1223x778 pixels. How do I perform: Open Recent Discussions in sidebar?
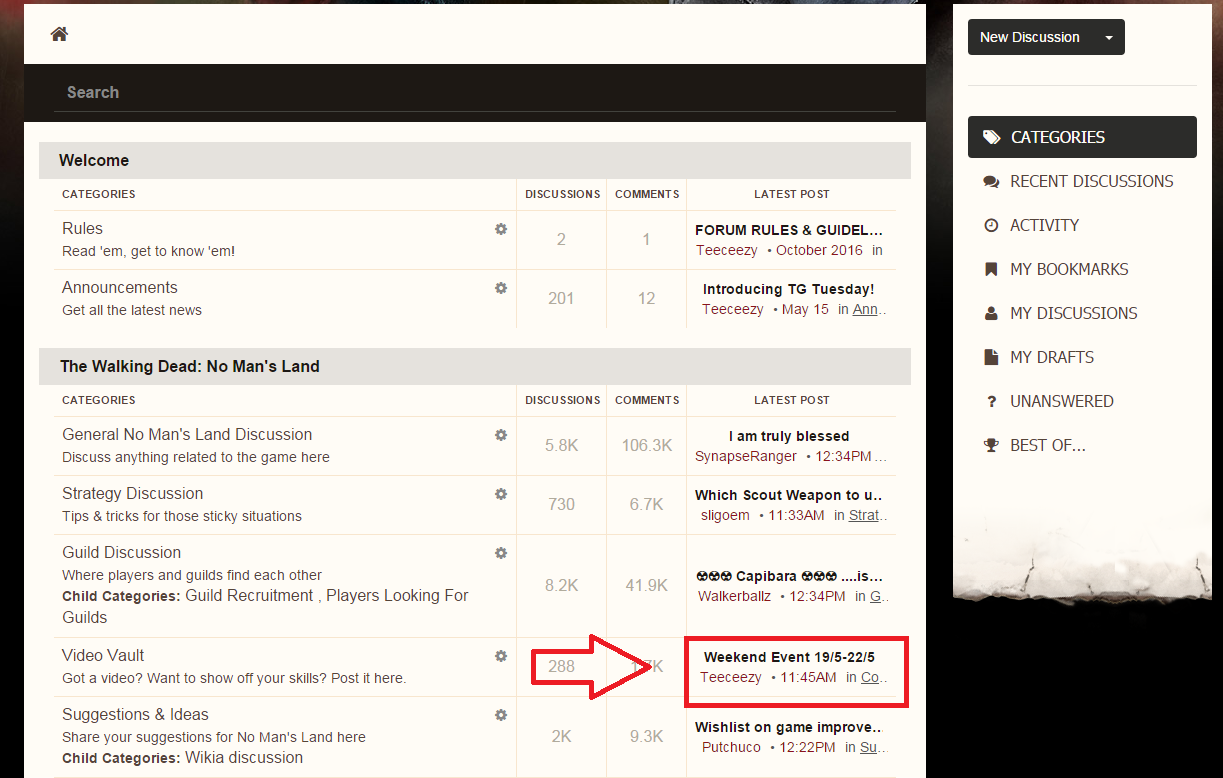point(1091,181)
